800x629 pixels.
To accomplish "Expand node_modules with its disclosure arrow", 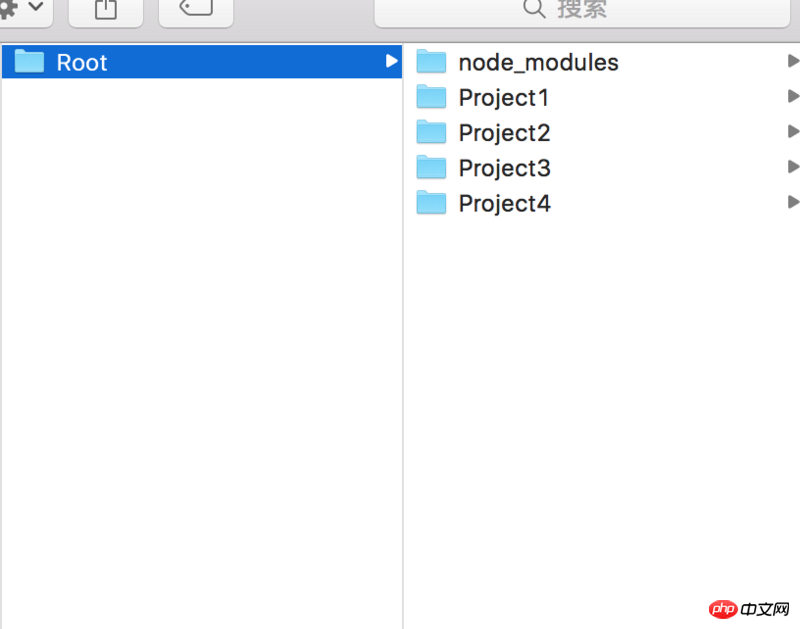I will (793, 61).
